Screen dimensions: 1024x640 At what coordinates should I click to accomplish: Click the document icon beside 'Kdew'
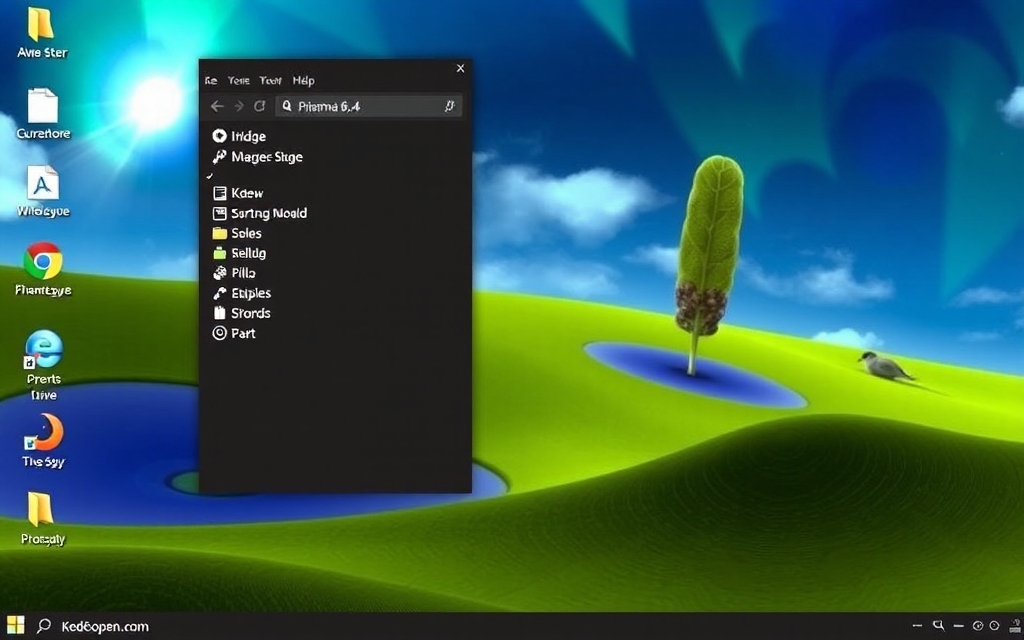[219, 193]
